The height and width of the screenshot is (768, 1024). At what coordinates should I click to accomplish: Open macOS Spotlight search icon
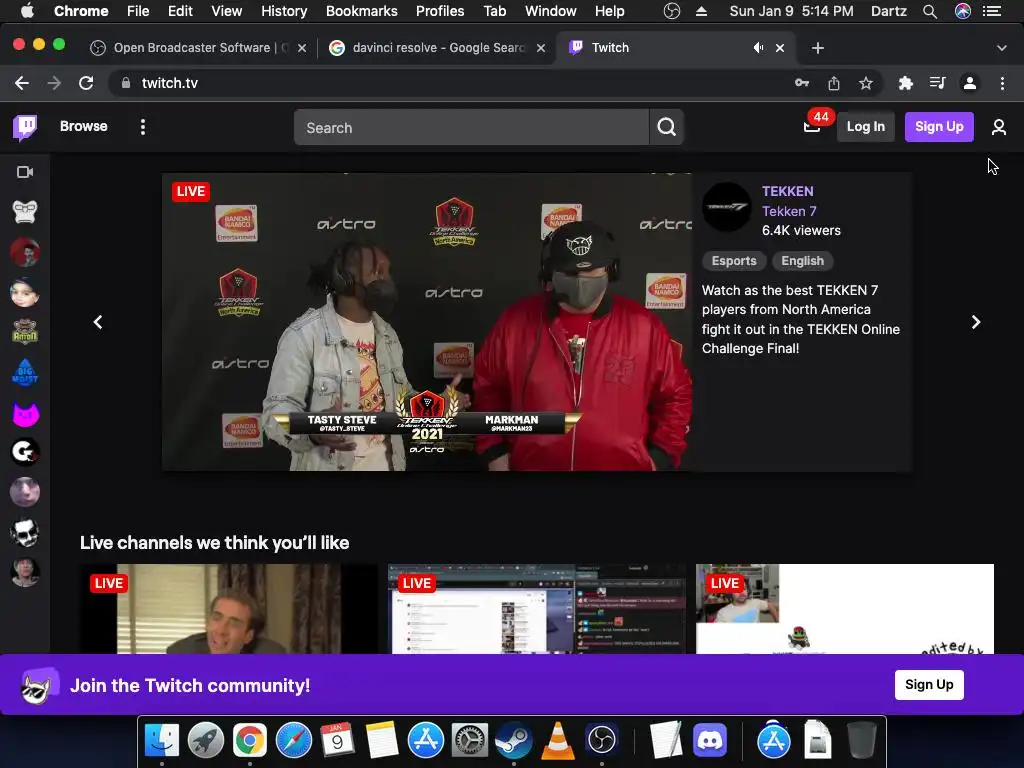pyautogui.click(x=930, y=11)
